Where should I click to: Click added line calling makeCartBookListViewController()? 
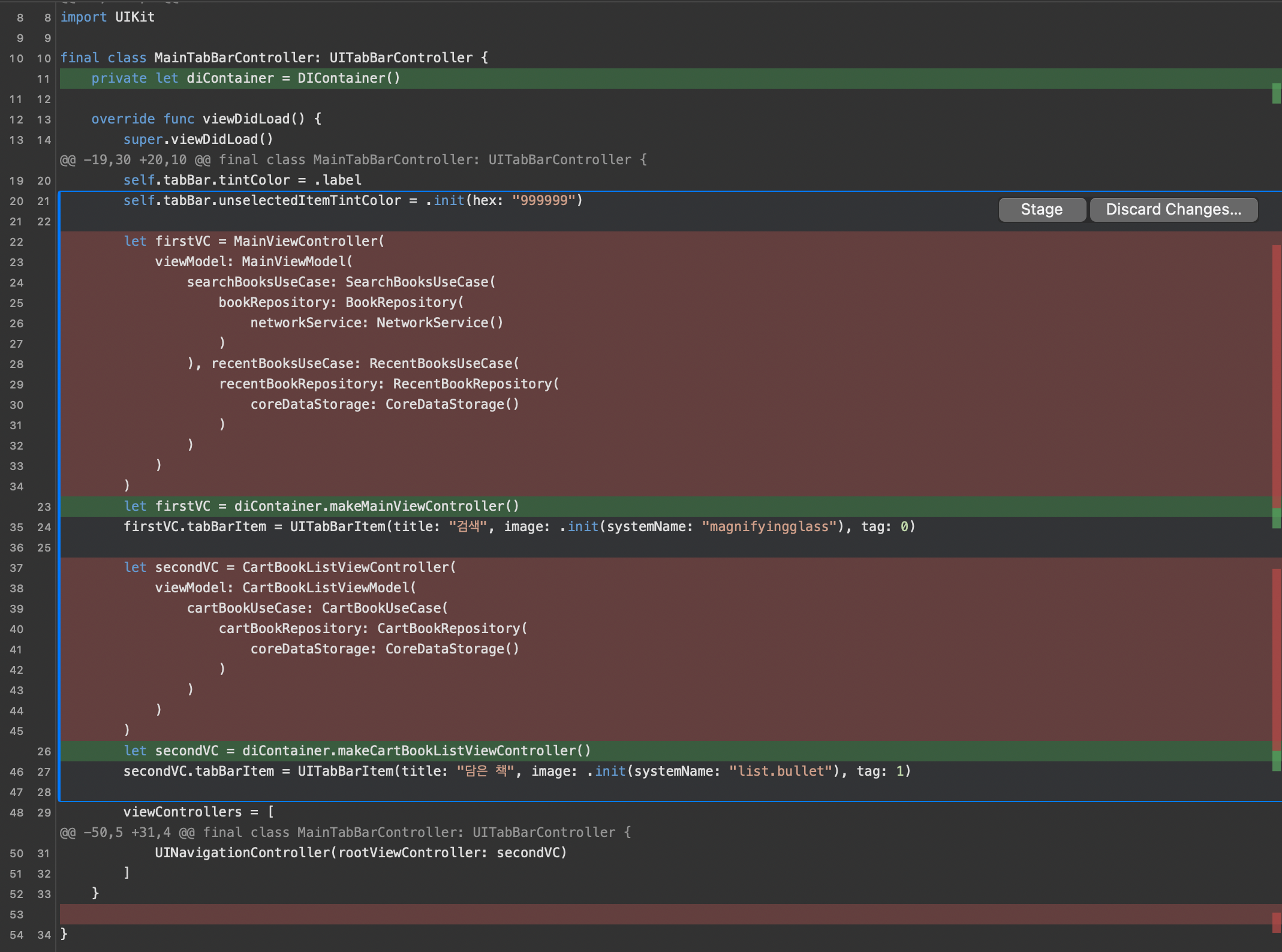coord(357,751)
